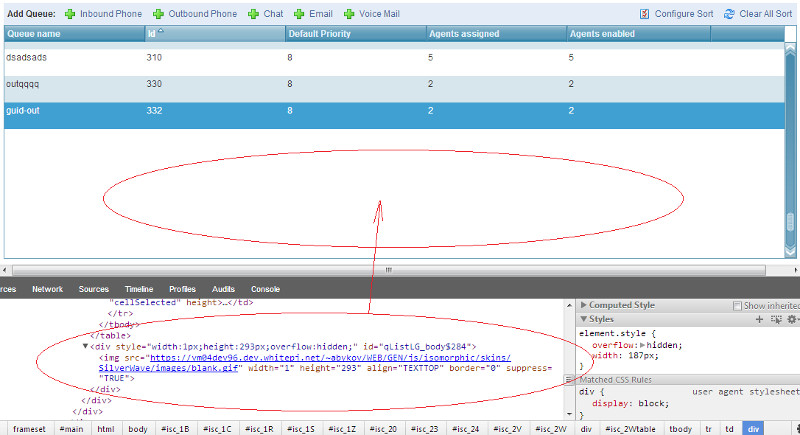Image resolution: width=800 pixels, height=435 pixels.
Task: Toggle the Show inherited checkbox
Action: tap(738, 305)
